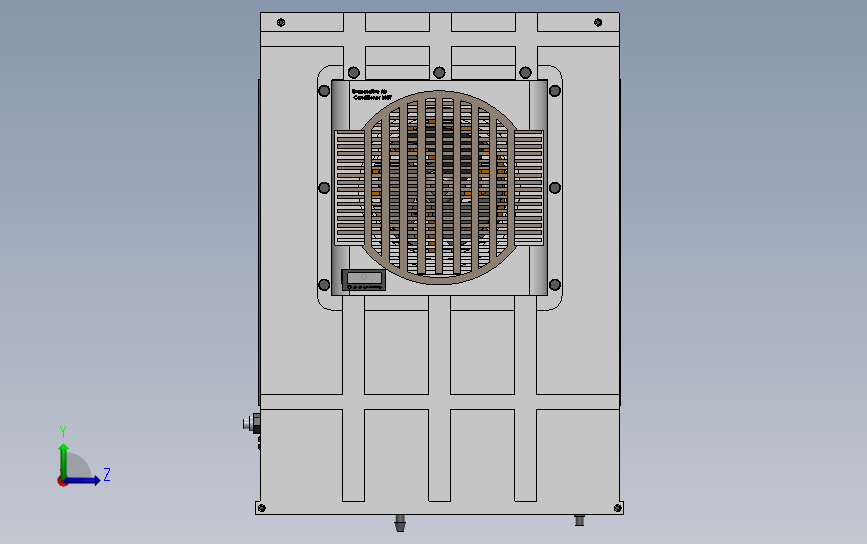Select the left drain outlet under the base
This screenshot has width=867, height=544.
400,523
